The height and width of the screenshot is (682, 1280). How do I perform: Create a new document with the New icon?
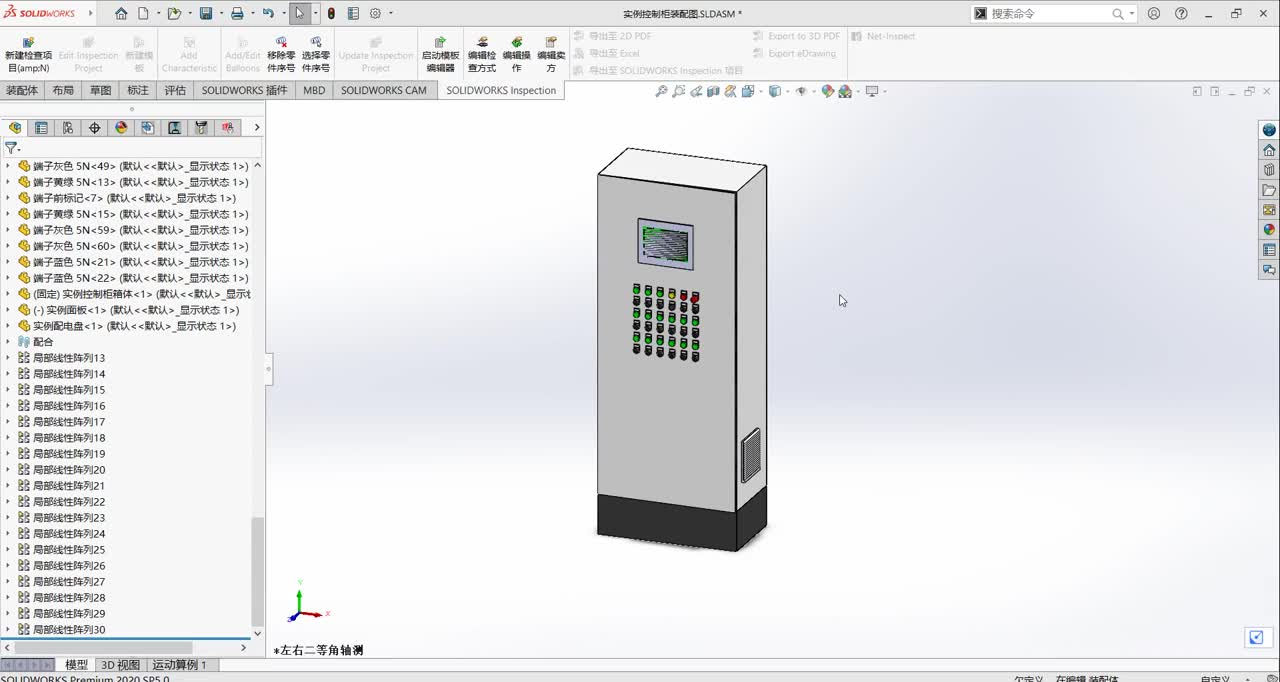[143, 14]
